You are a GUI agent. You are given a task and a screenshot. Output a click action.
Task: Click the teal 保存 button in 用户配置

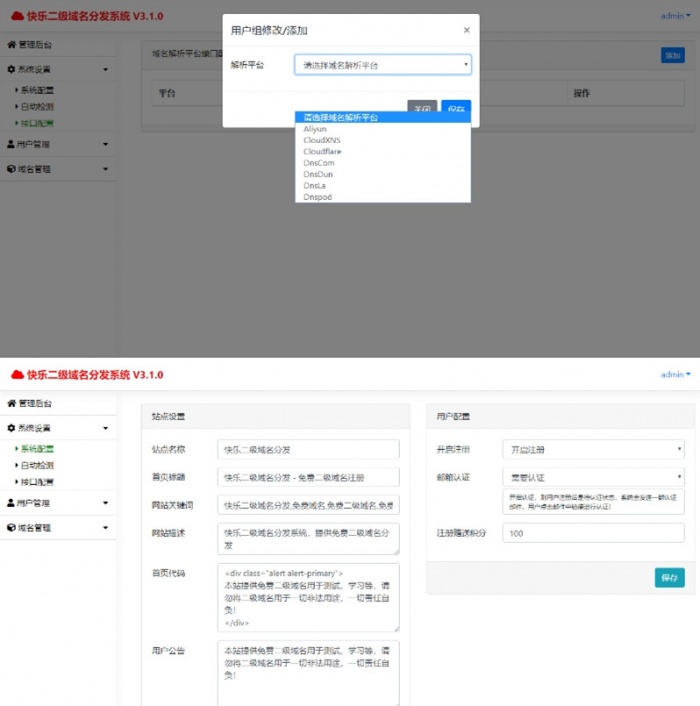pyautogui.click(x=669, y=578)
